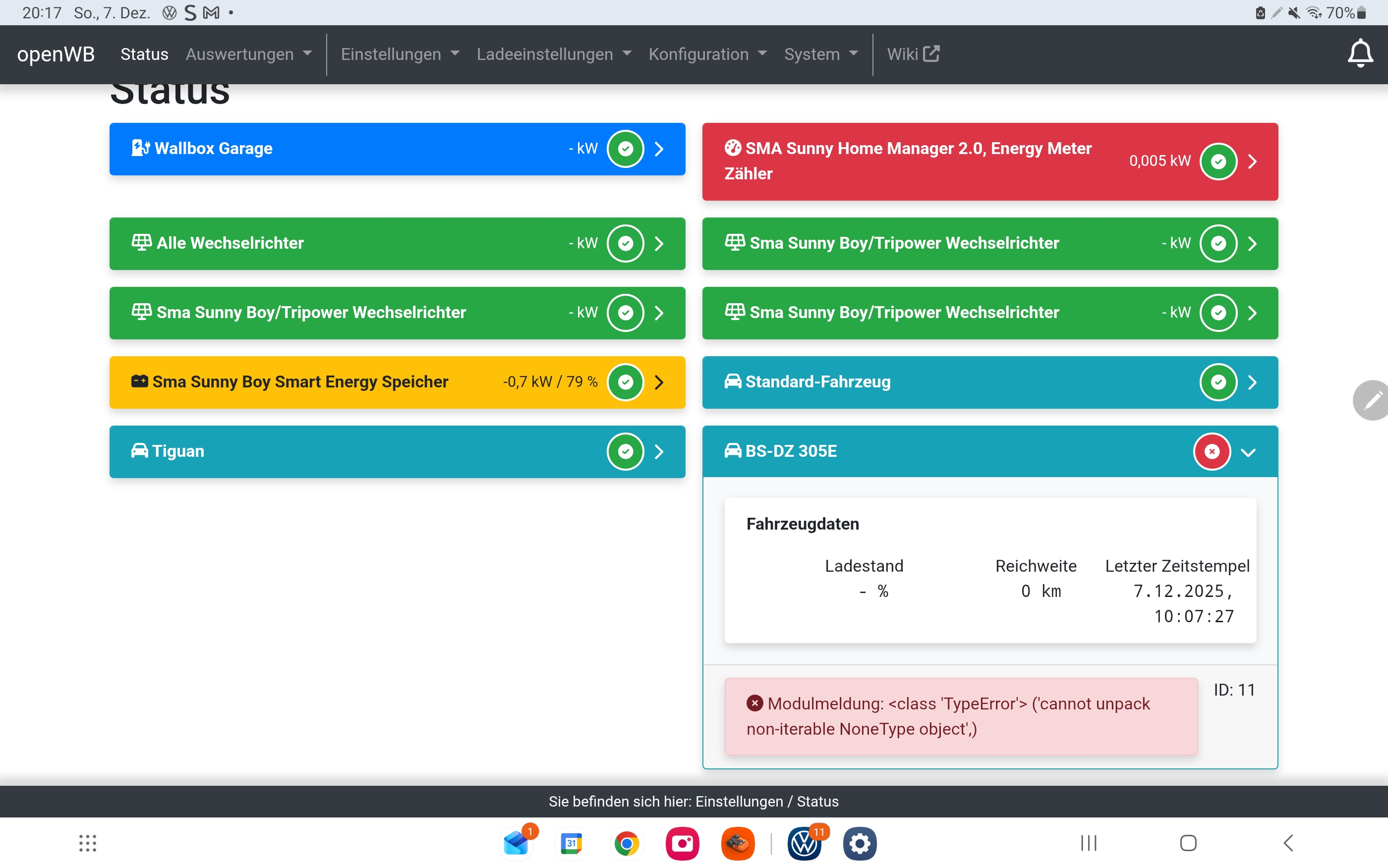Screen dimensions: 1388x868
Task: Select the Status menu item
Action: click(x=144, y=54)
